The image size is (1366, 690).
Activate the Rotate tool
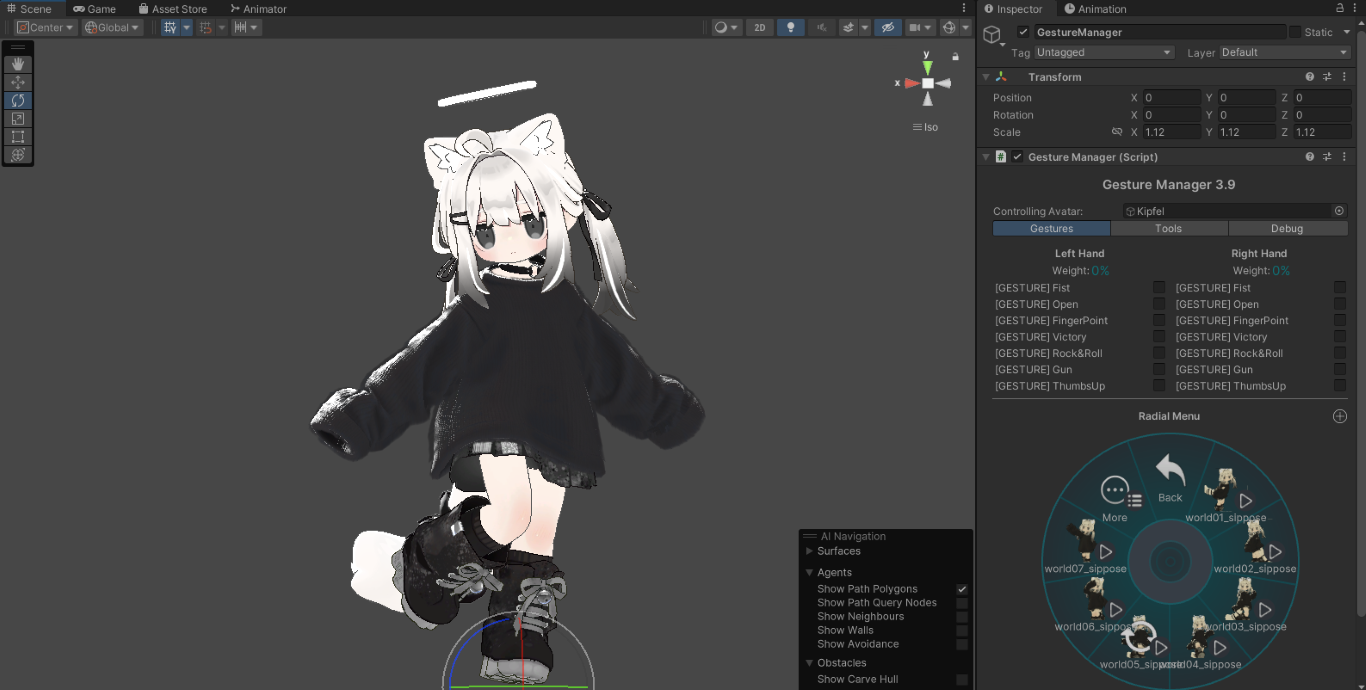tap(17, 100)
